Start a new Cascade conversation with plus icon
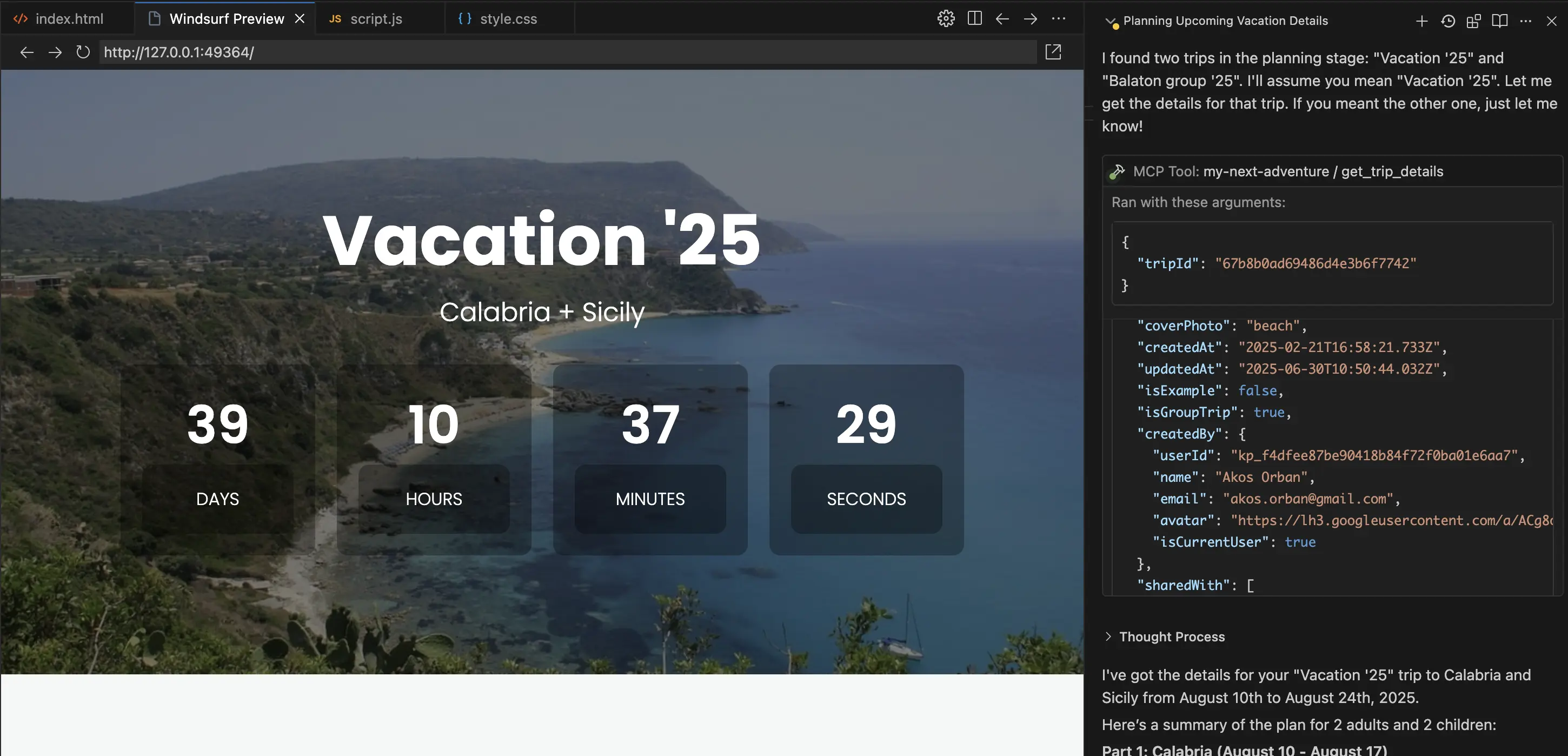The width and height of the screenshot is (1568, 756). click(1421, 21)
